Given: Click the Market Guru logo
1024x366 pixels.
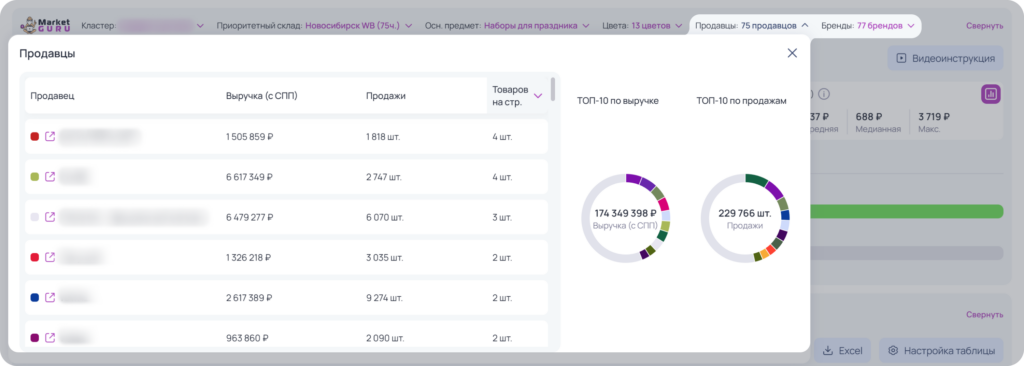Looking at the screenshot, I should (x=46, y=25).
